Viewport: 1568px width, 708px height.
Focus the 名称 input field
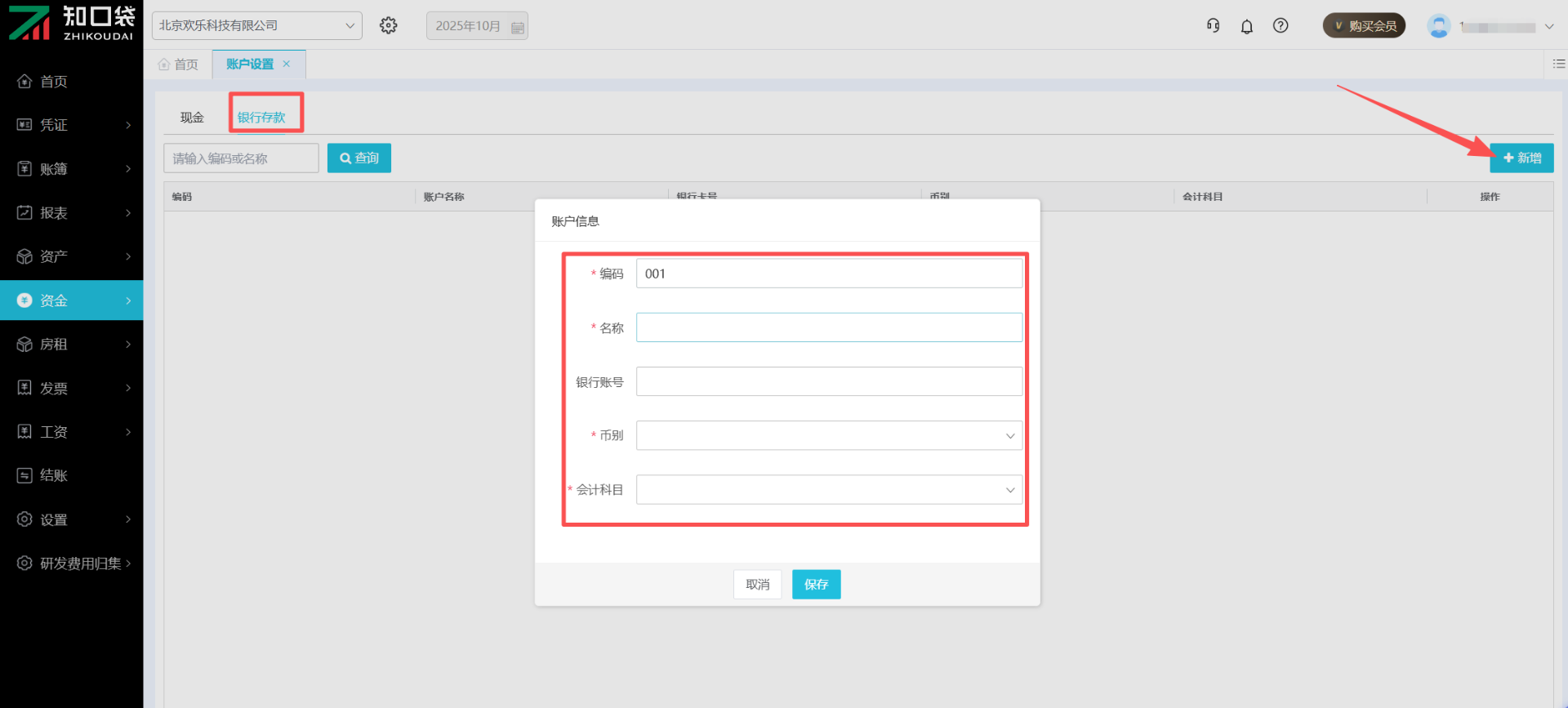point(828,327)
